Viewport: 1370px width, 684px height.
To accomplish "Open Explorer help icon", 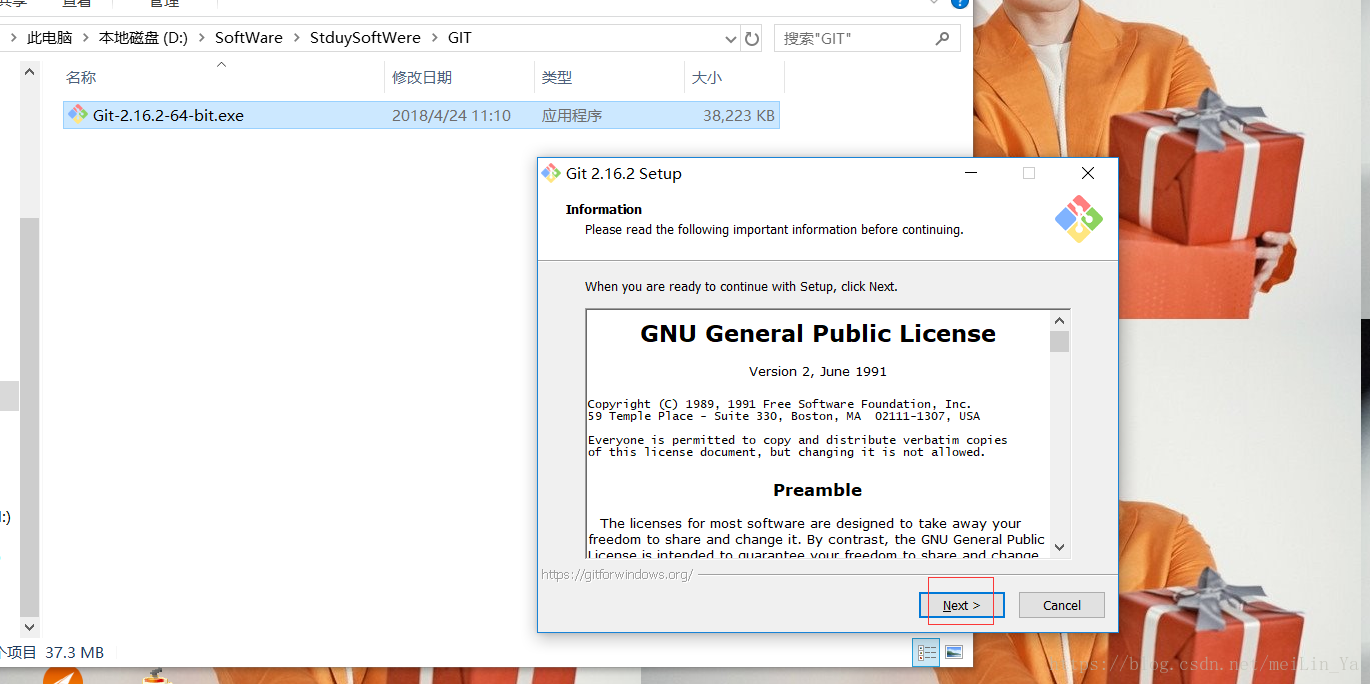I will (960, 4).
